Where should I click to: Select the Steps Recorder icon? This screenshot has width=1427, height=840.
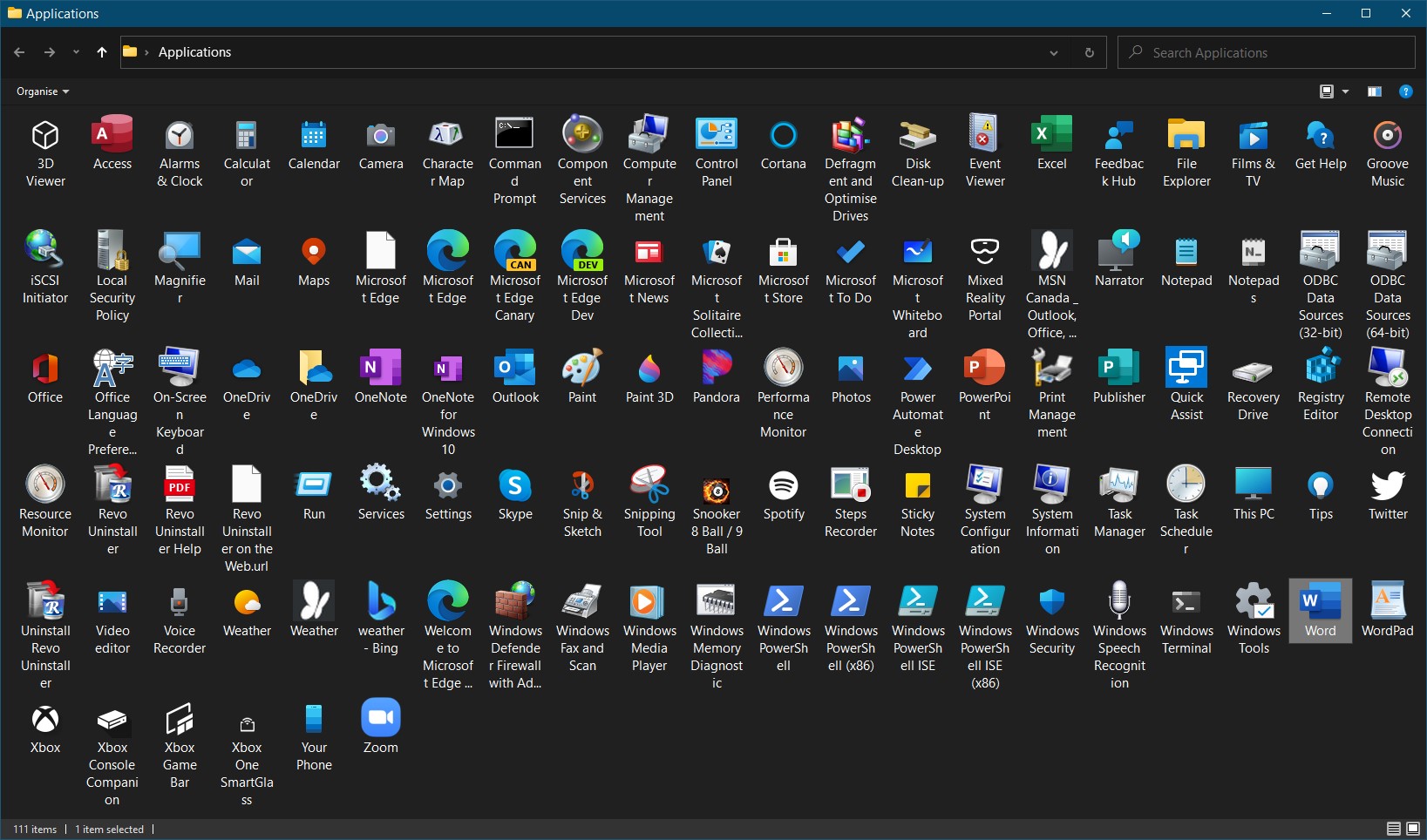851,485
